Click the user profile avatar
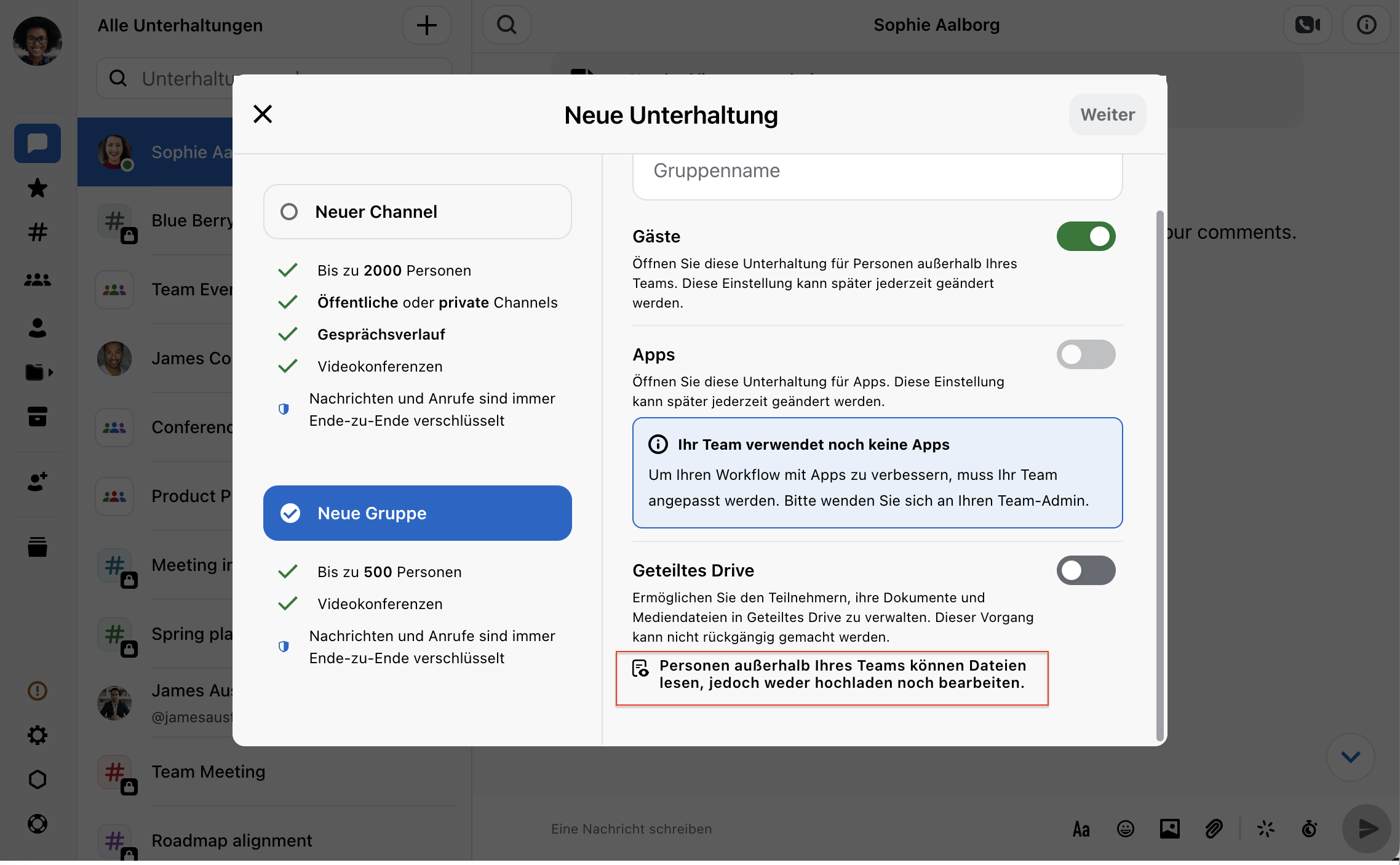This screenshot has width=1400, height=865. [38, 41]
